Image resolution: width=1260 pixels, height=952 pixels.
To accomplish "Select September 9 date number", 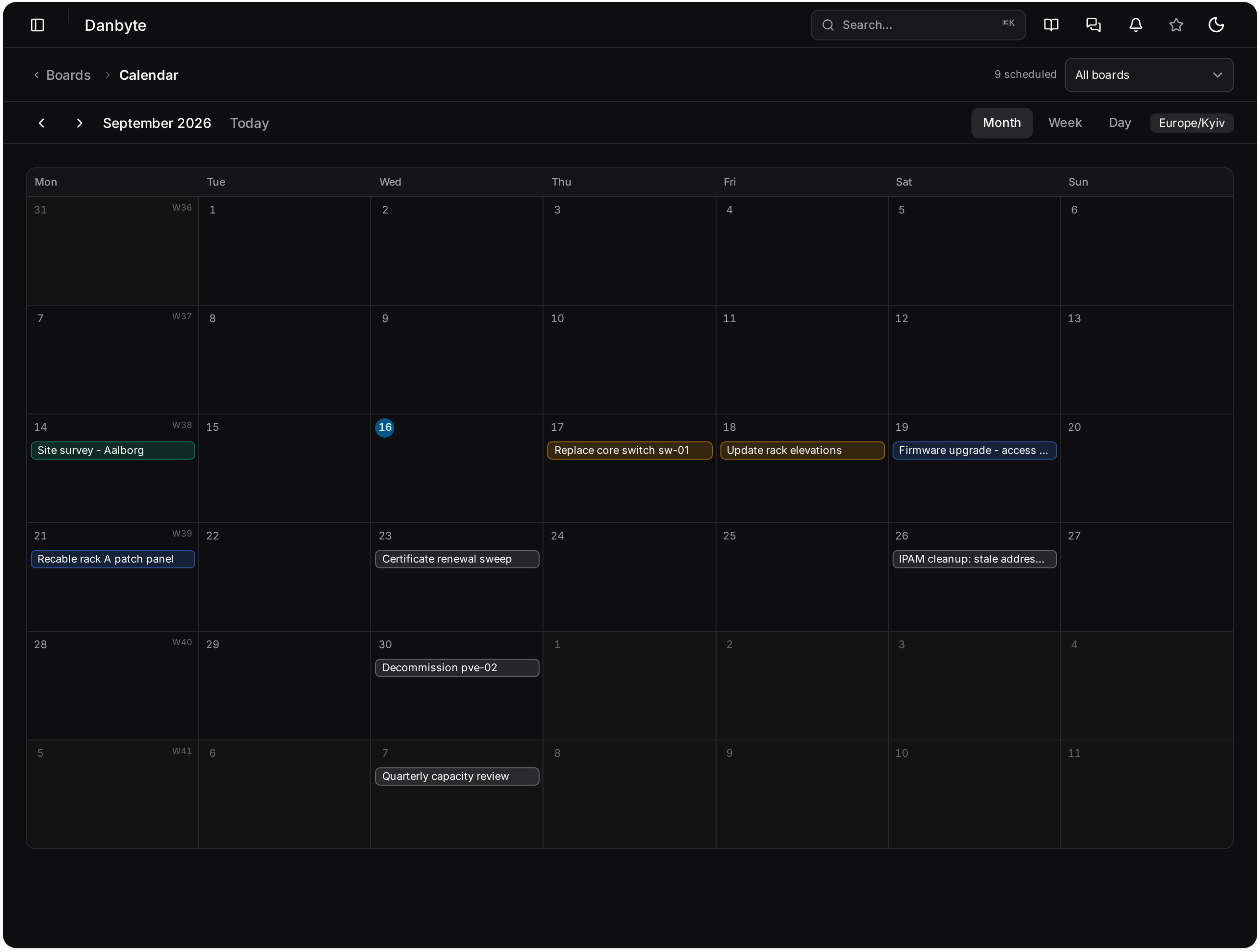I will [x=385, y=318].
